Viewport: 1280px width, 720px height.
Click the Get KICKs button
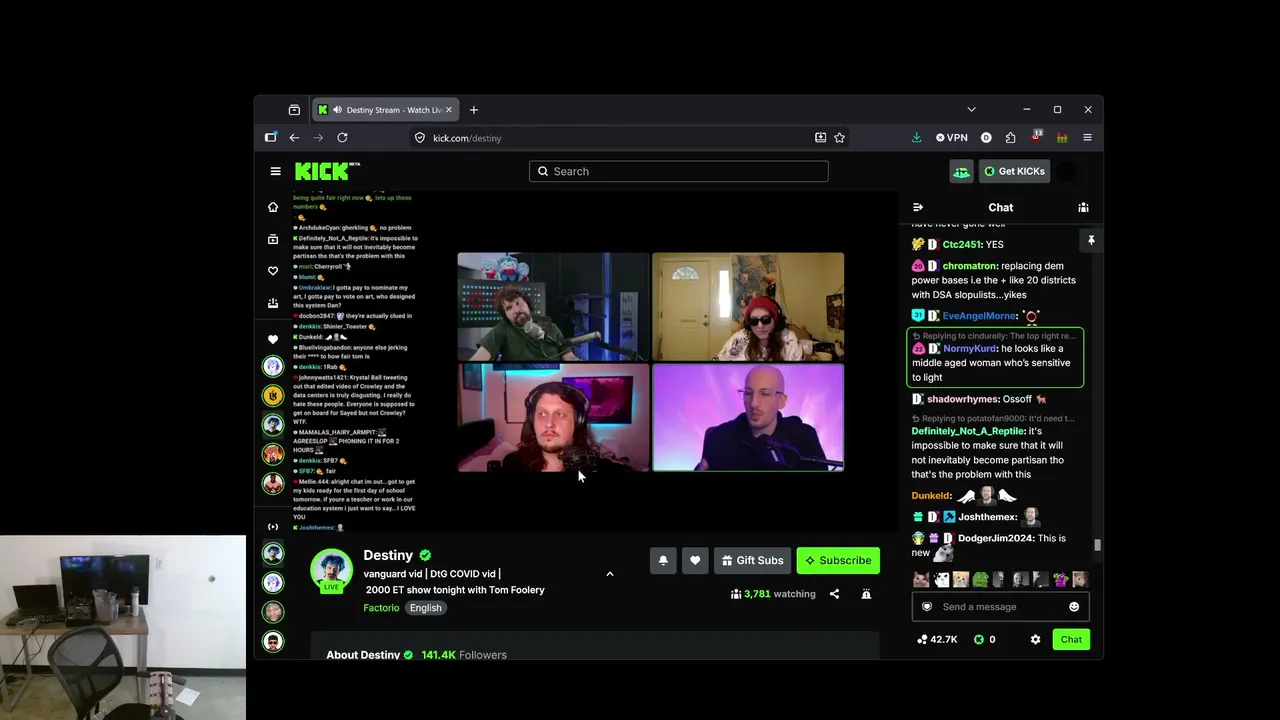click(1014, 171)
